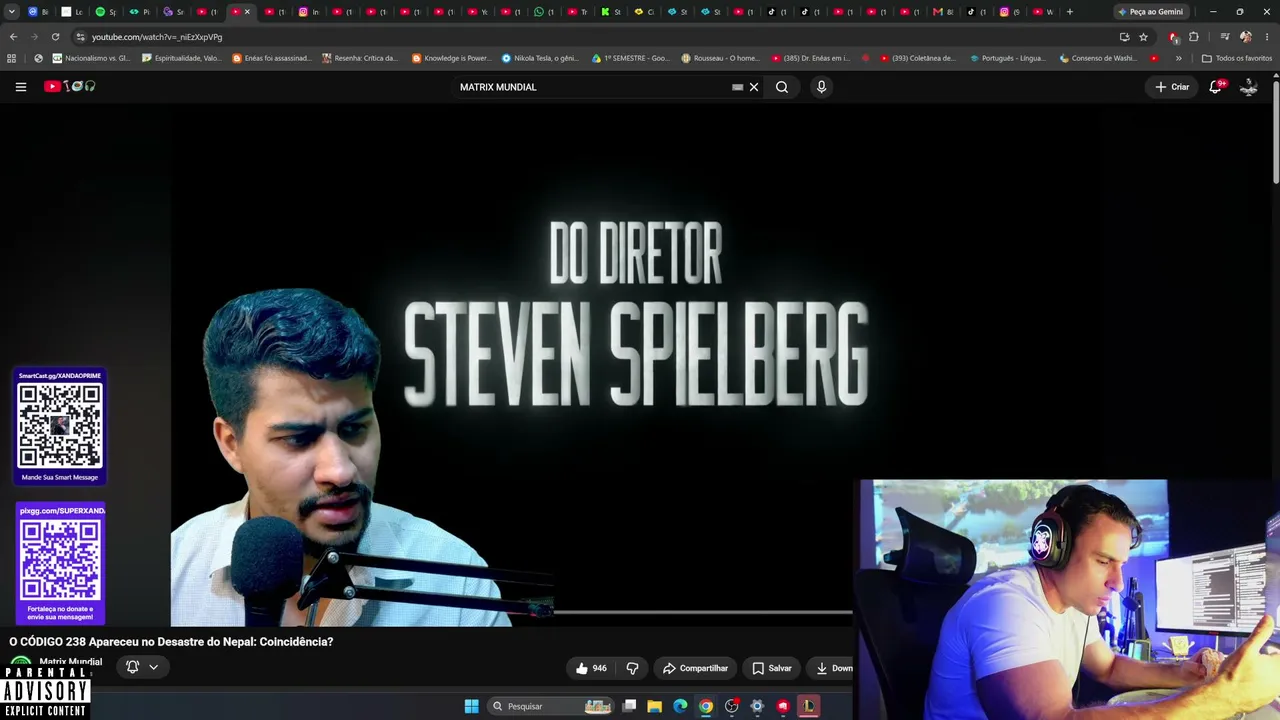
Task: Open (385) Dr. Enéas em i... bookmark
Action: (x=810, y=58)
